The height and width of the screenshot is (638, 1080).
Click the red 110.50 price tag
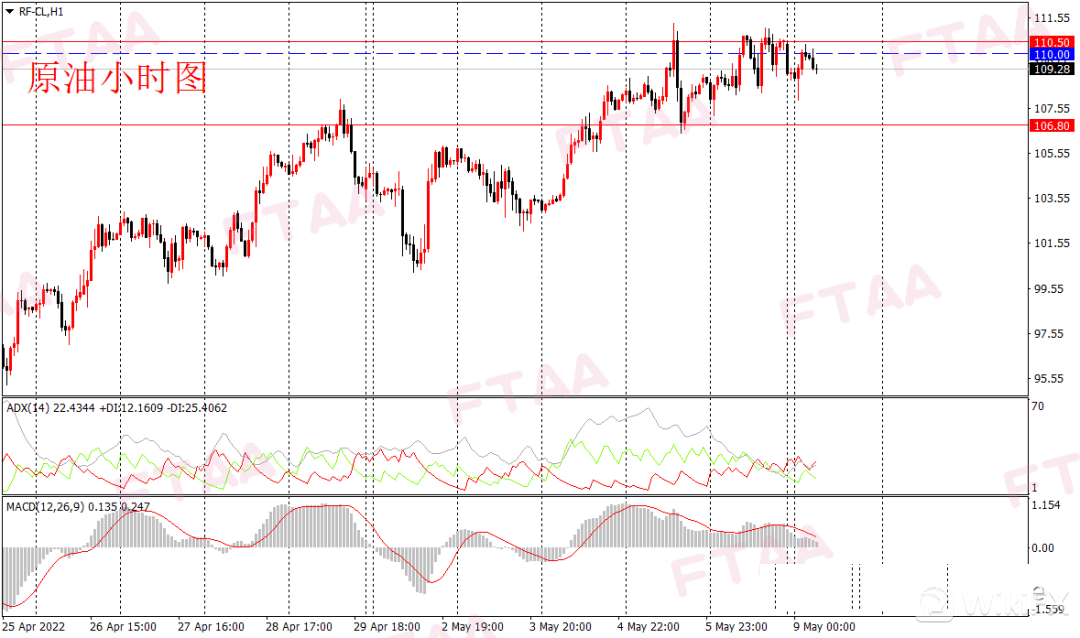(1052, 42)
